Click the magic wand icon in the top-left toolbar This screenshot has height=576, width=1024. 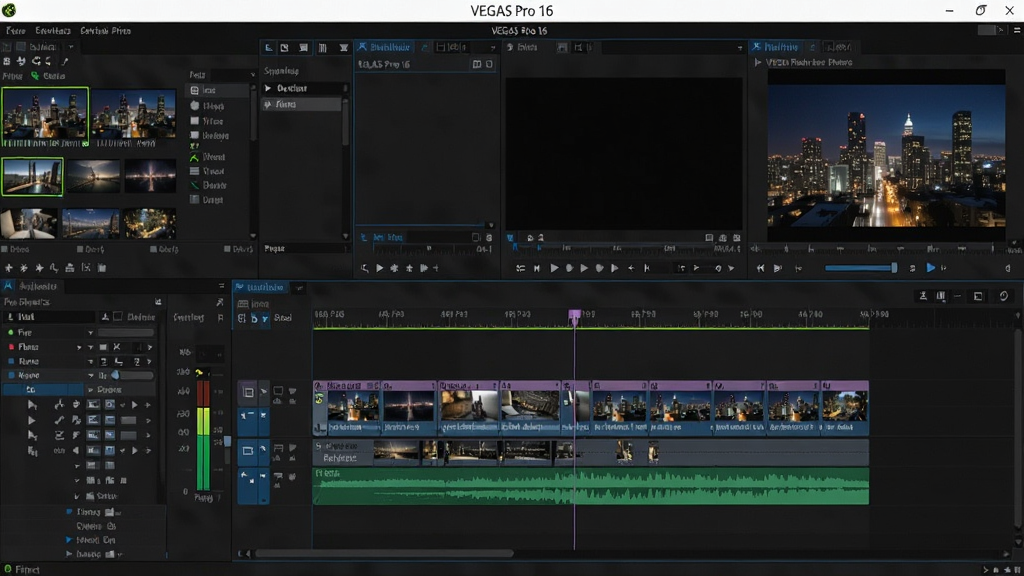(x=65, y=61)
